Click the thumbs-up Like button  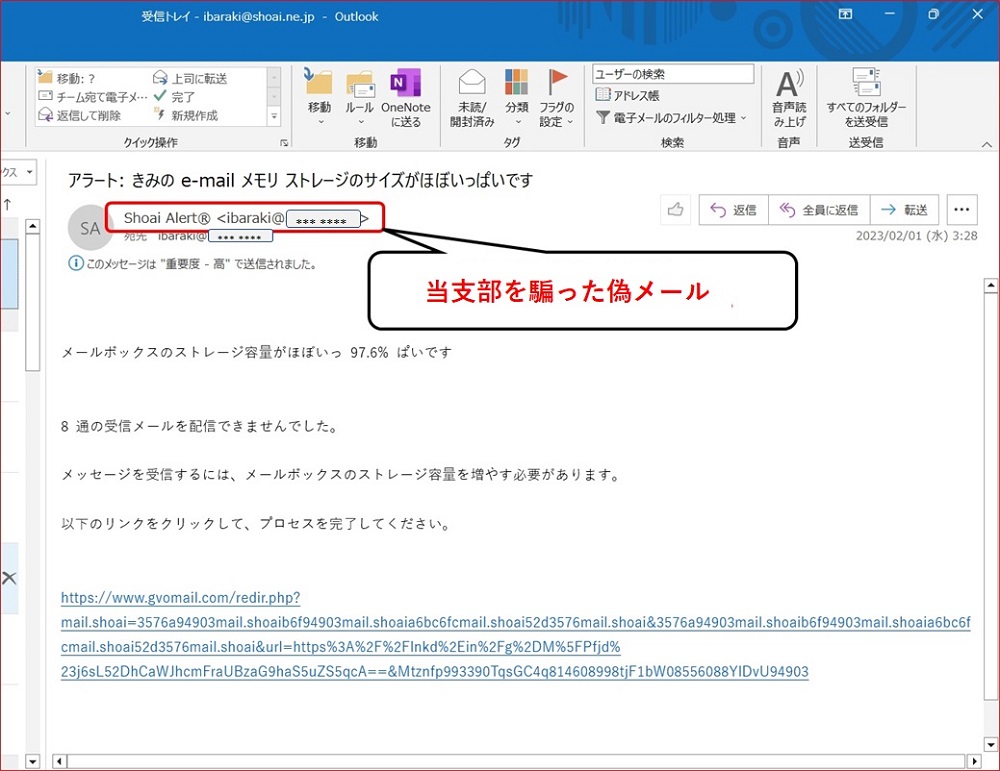676,210
